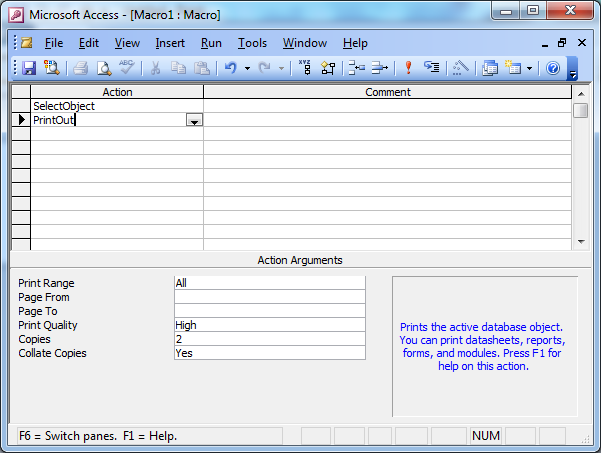Restore the macro document window
The height and width of the screenshot is (453, 601).
pos(562,43)
